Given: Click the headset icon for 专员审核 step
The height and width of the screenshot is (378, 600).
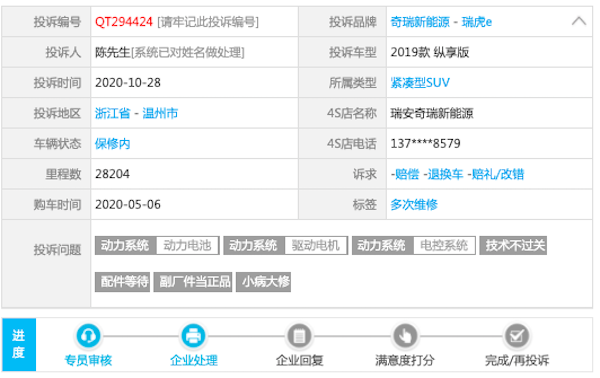Looking at the screenshot, I should tap(88, 336).
